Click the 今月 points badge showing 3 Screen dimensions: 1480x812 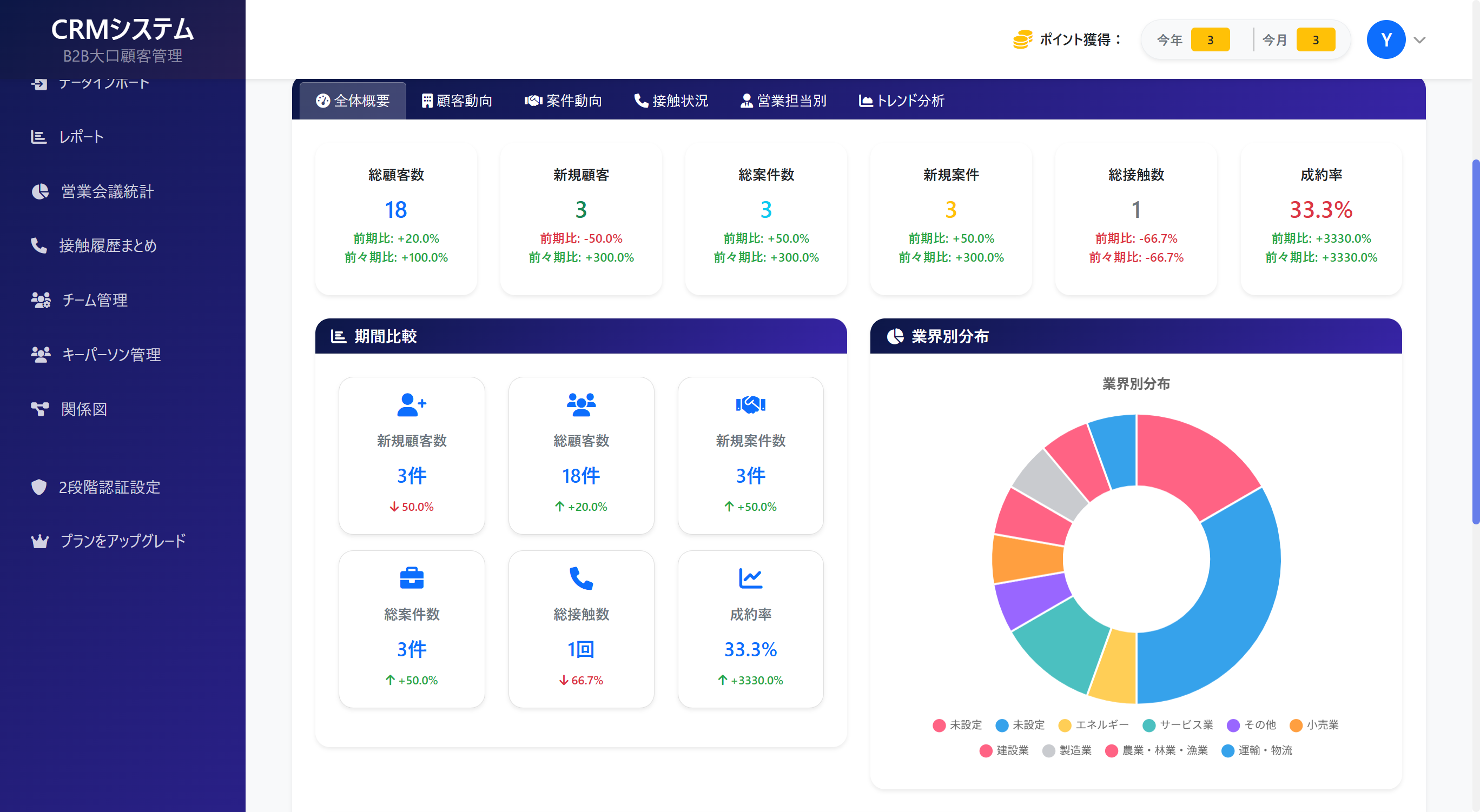tap(1315, 39)
